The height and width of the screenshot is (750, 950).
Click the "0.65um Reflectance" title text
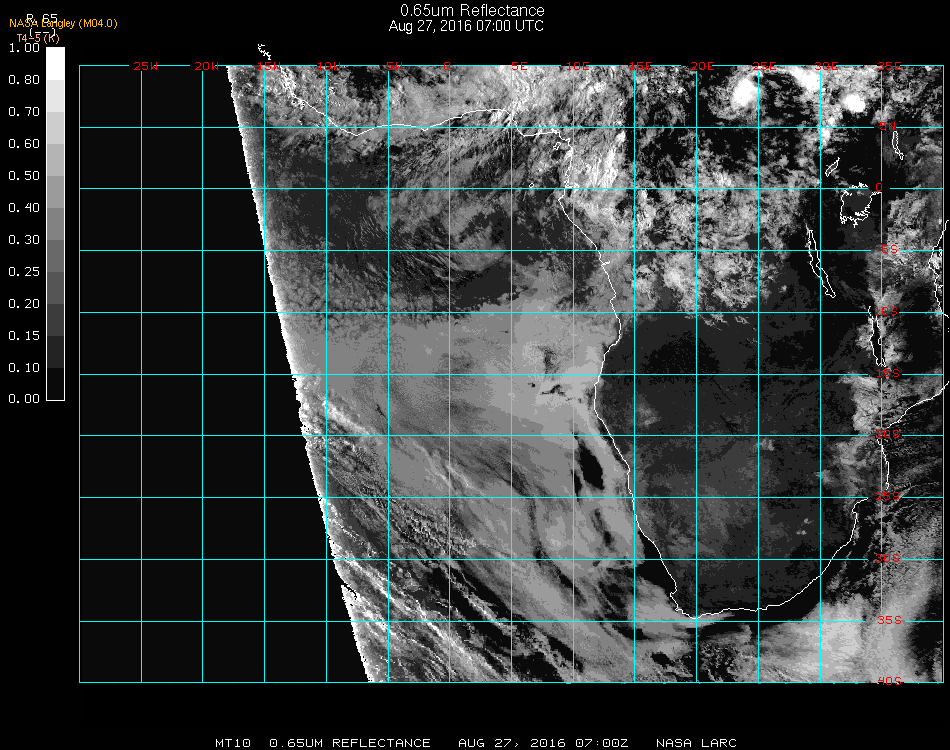(472, 10)
